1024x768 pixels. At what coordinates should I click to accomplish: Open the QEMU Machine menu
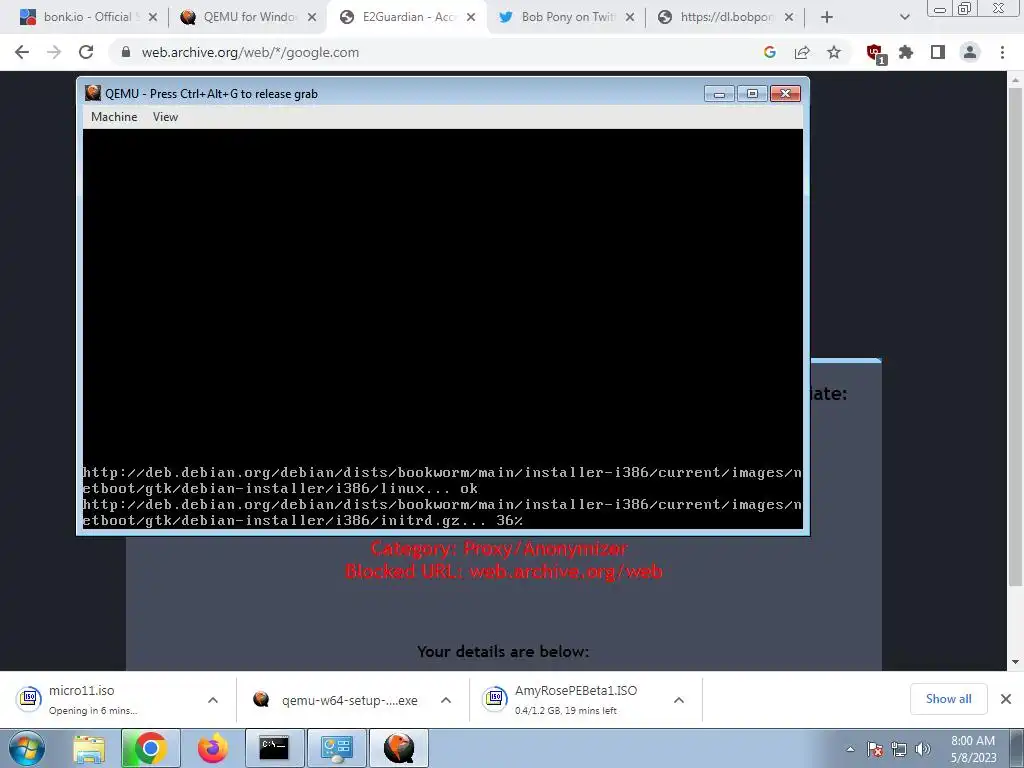tap(114, 117)
